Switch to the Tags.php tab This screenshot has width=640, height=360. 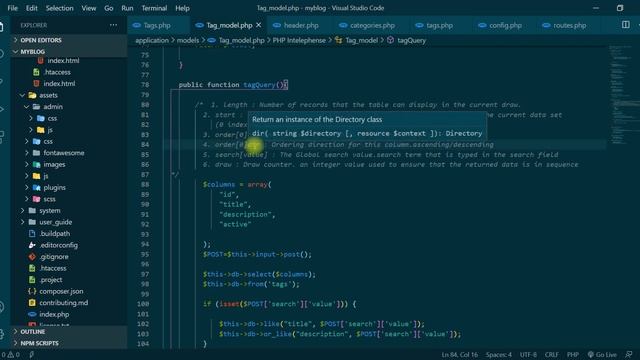coord(157,25)
